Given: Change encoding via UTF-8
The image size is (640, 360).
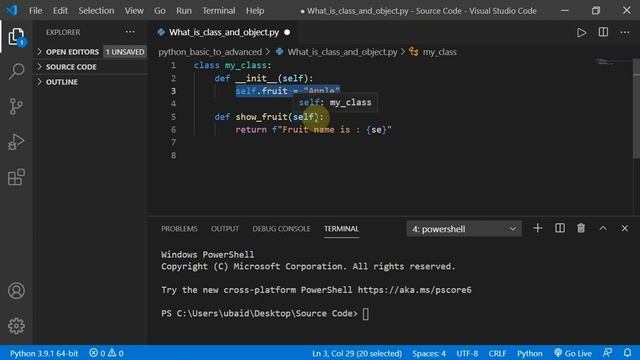Looking at the screenshot, I should click(x=467, y=353).
